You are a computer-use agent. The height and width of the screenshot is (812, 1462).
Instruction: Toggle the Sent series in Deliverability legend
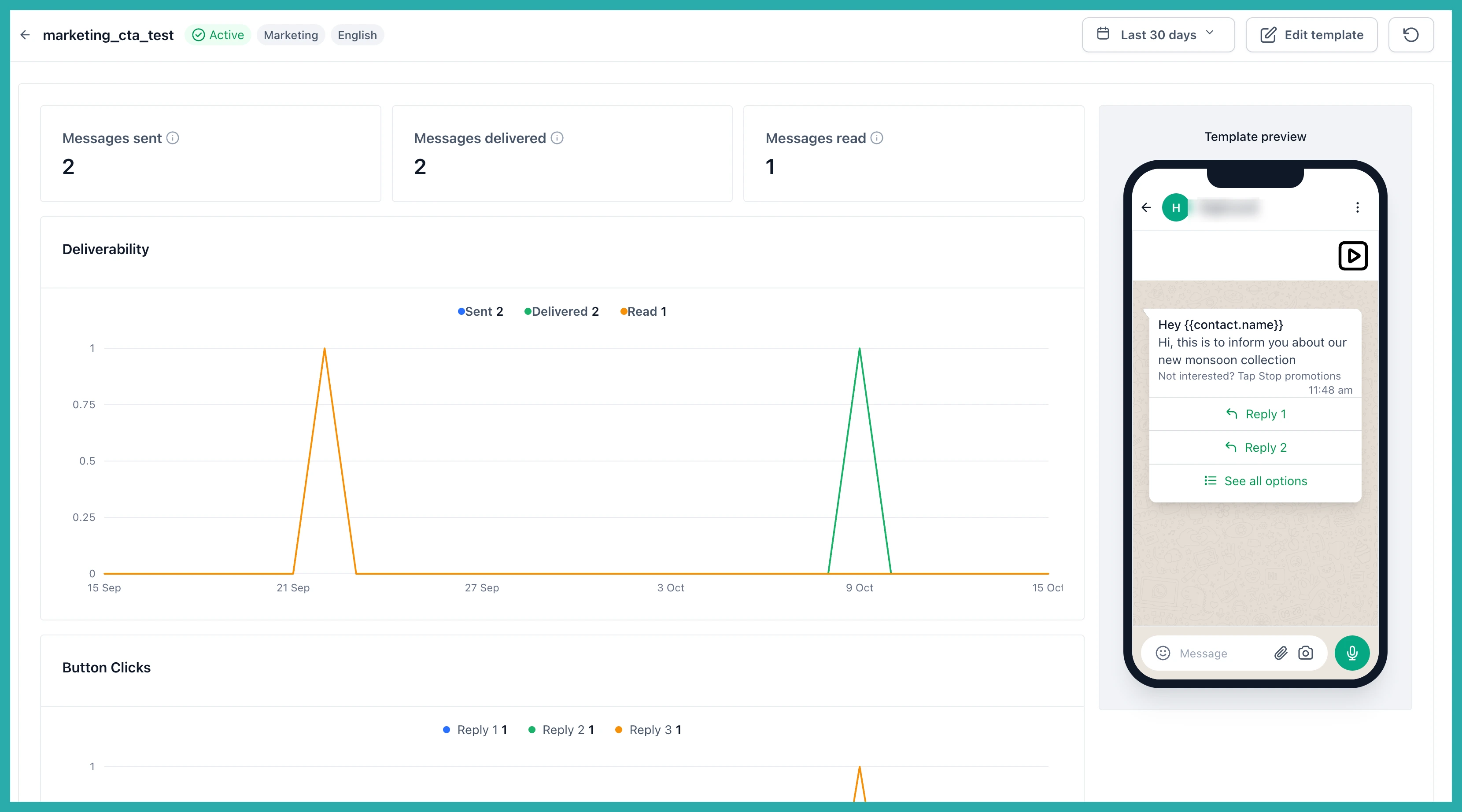(480, 311)
